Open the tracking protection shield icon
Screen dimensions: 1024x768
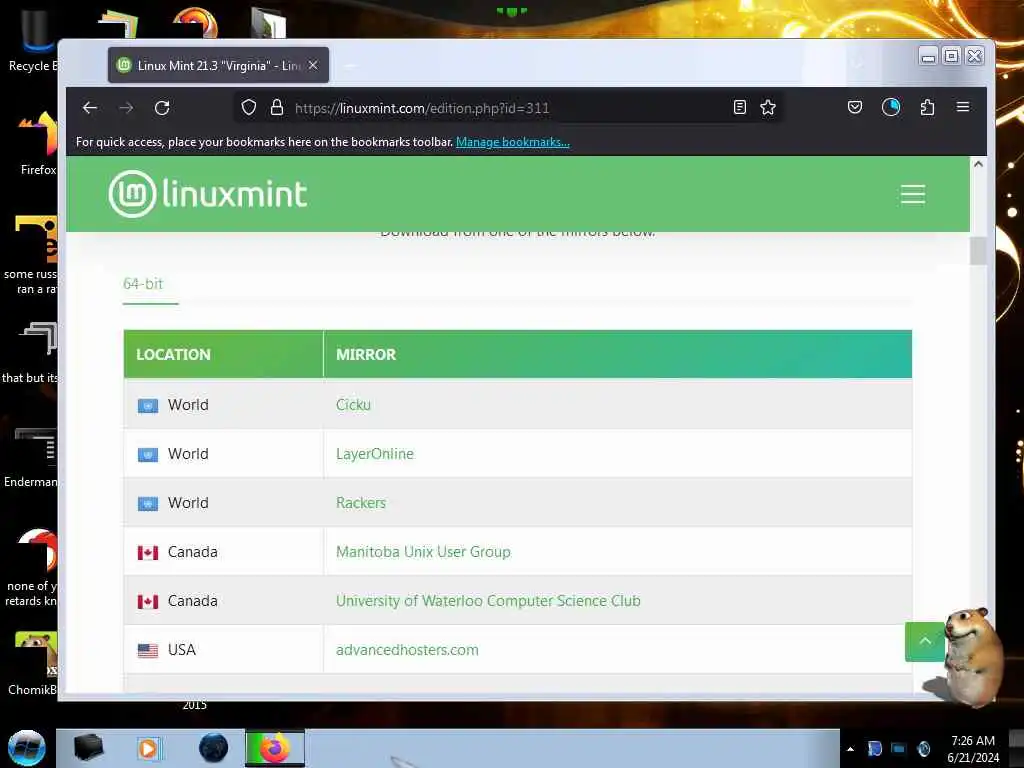248,108
